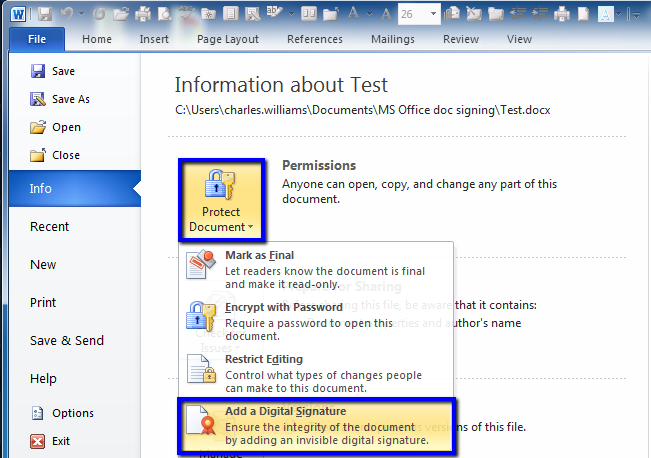Open dropdown arrow beside text effects 'A'
The width and height of the screenshot is (651, 458).
click(x=619, y=15)
